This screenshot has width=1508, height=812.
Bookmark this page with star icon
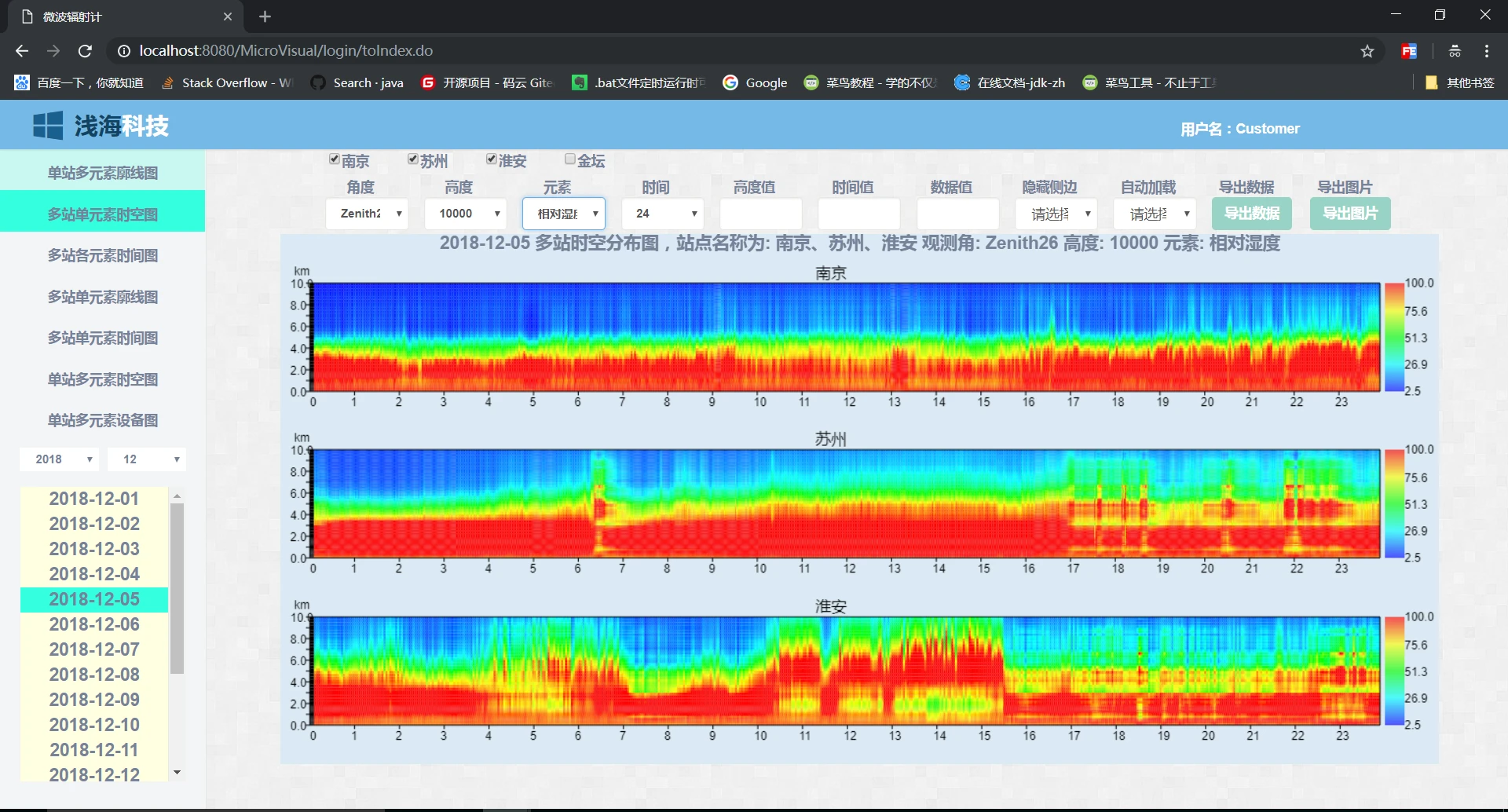pos(1367,51)
